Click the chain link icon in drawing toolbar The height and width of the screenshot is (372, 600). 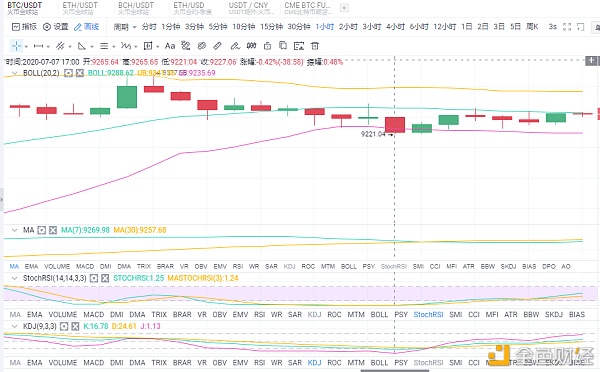pos(202,46)
